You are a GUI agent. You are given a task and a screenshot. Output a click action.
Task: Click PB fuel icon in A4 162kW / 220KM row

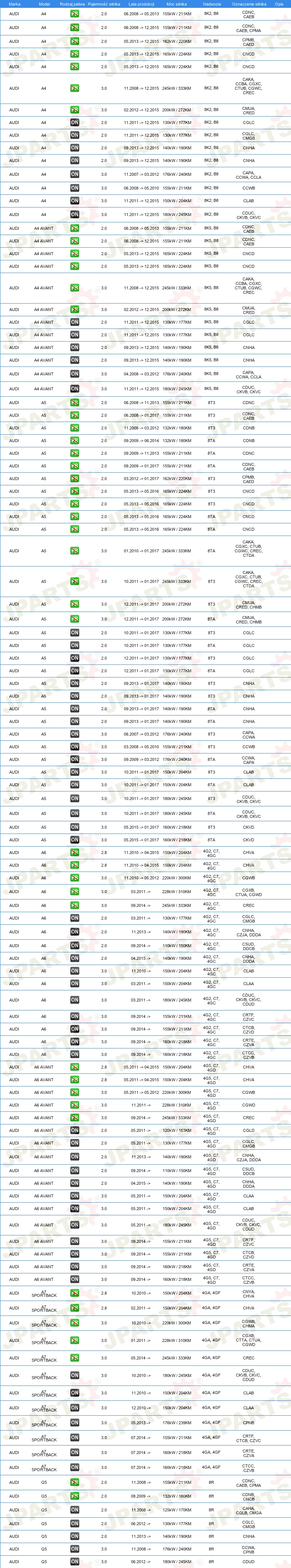click(74, 41)
